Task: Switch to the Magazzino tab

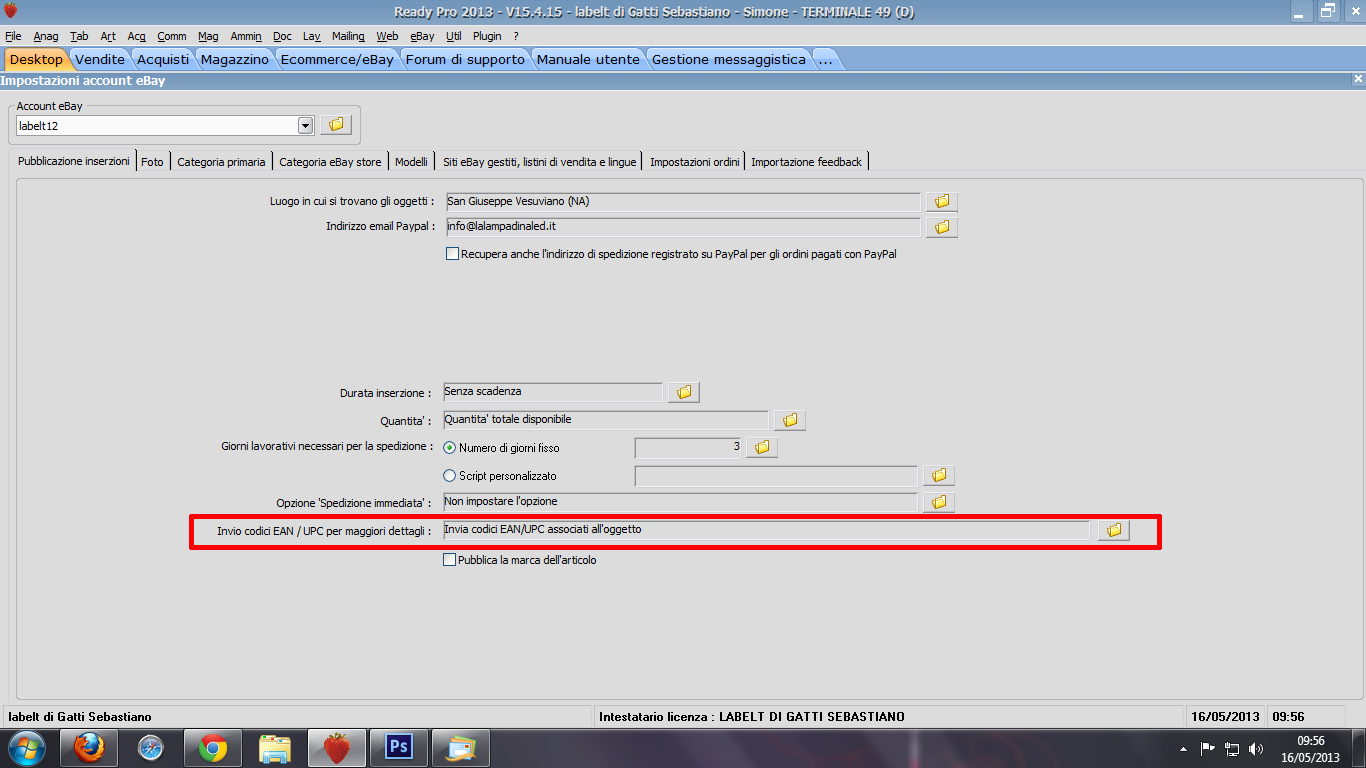Action: click(235, 59)
